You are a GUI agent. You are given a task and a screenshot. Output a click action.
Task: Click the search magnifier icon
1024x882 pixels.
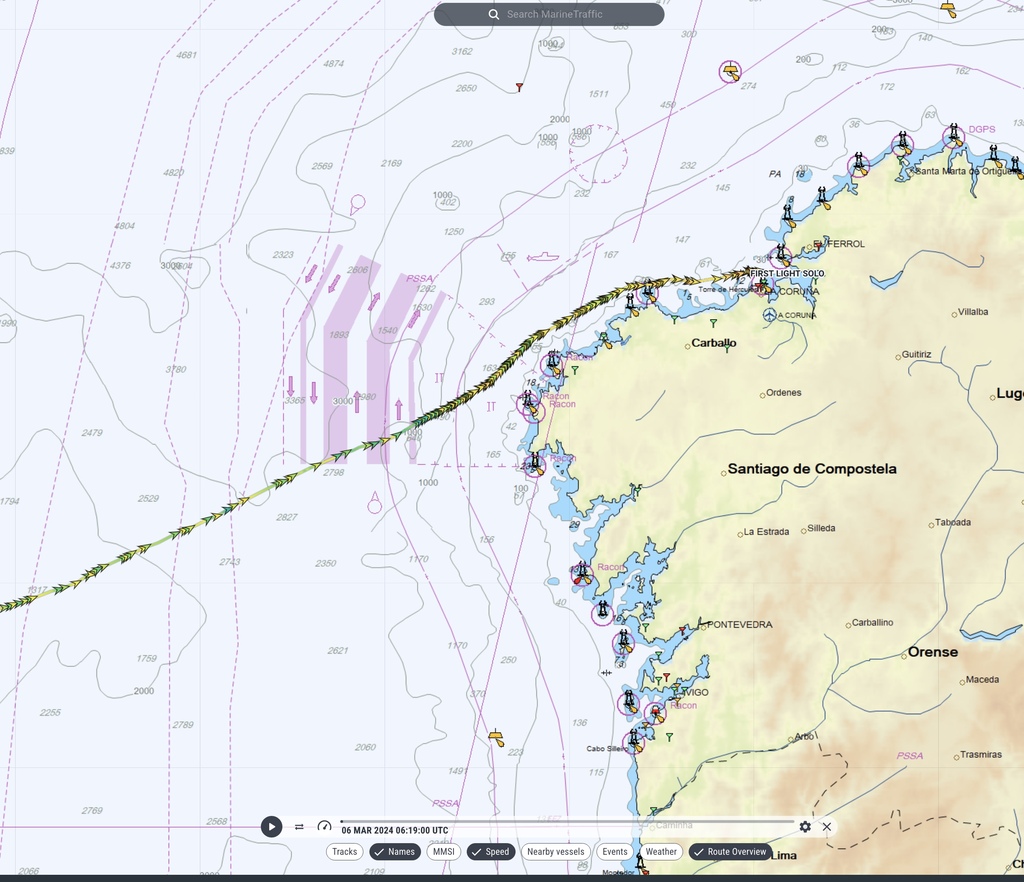(x=494, y=14)
